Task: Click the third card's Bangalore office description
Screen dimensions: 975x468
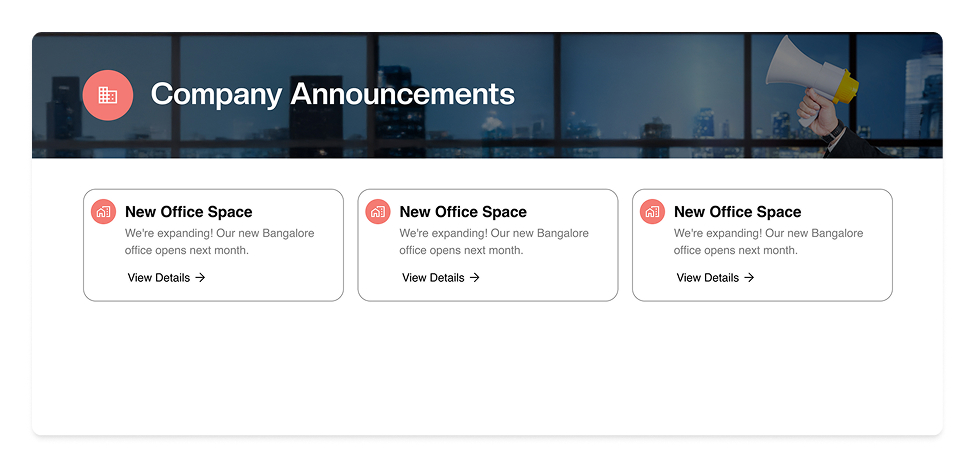Action: (768, 242)
